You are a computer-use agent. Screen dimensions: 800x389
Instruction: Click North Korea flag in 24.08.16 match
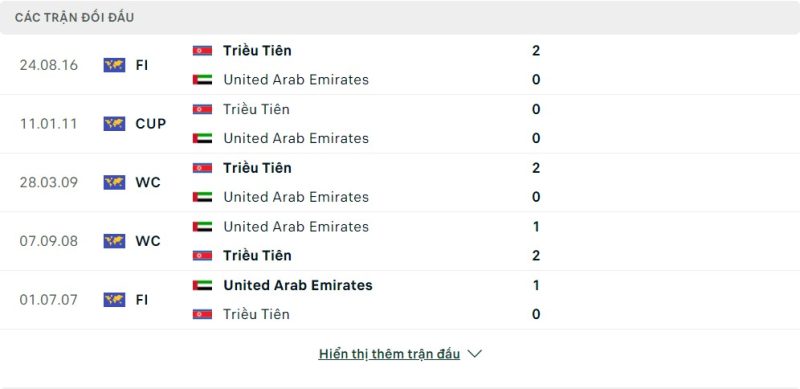(x=203, y=51)
